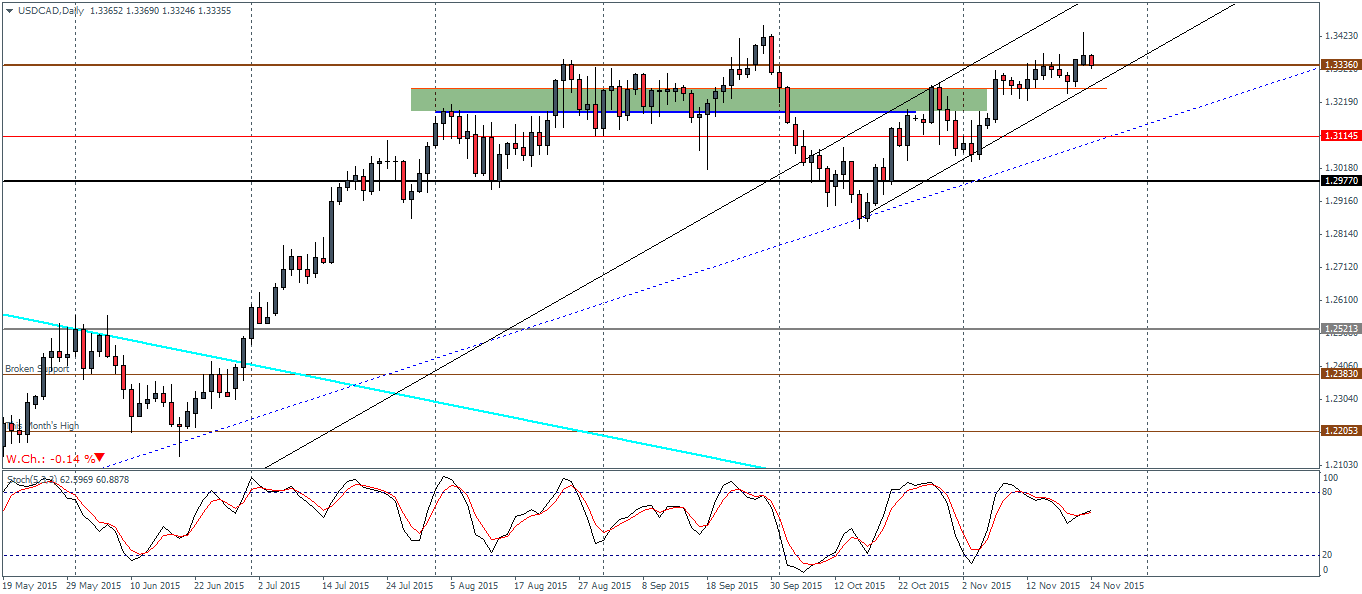Click the 1.25213 gray price label

point(1341,328)
